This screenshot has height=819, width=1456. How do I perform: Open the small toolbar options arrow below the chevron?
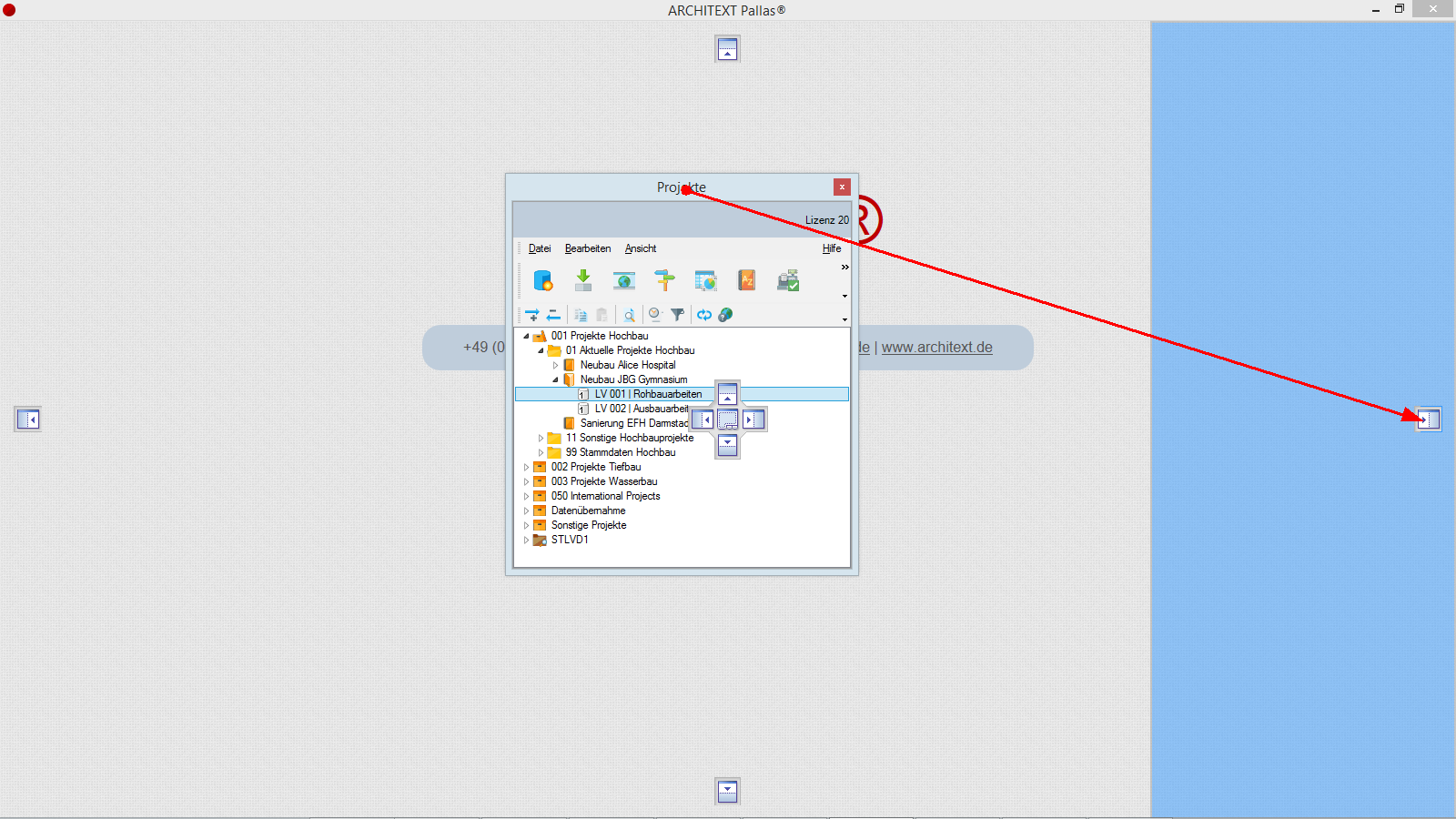pos(844,296)
